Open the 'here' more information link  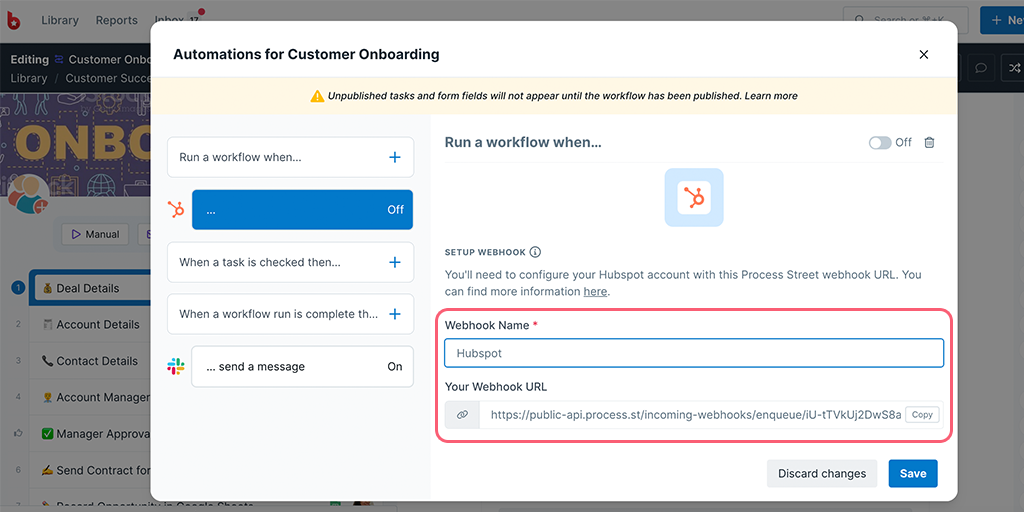(595, 291)
